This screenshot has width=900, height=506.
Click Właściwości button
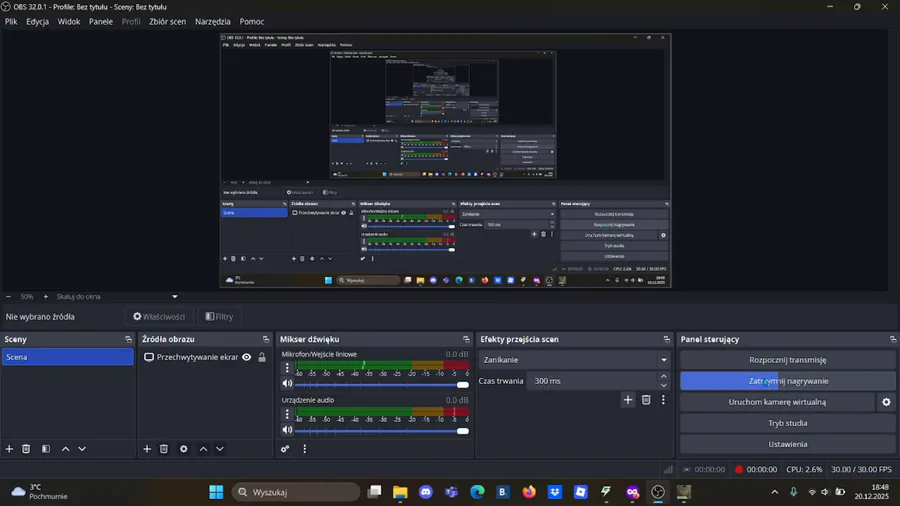coord(159,317)
